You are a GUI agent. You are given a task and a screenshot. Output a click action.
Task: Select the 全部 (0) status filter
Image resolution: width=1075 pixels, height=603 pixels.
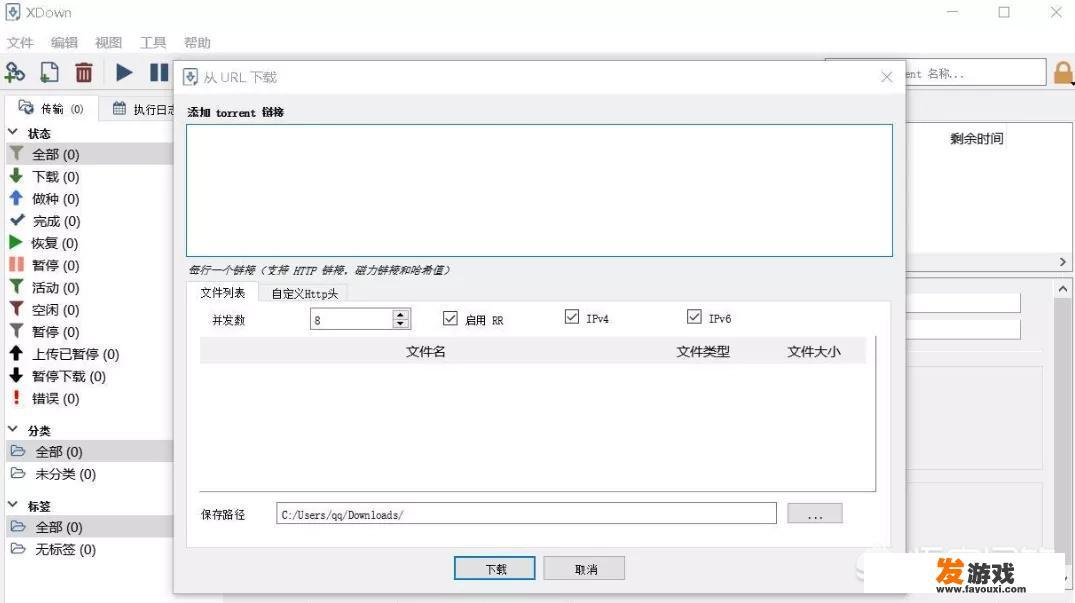89,155
